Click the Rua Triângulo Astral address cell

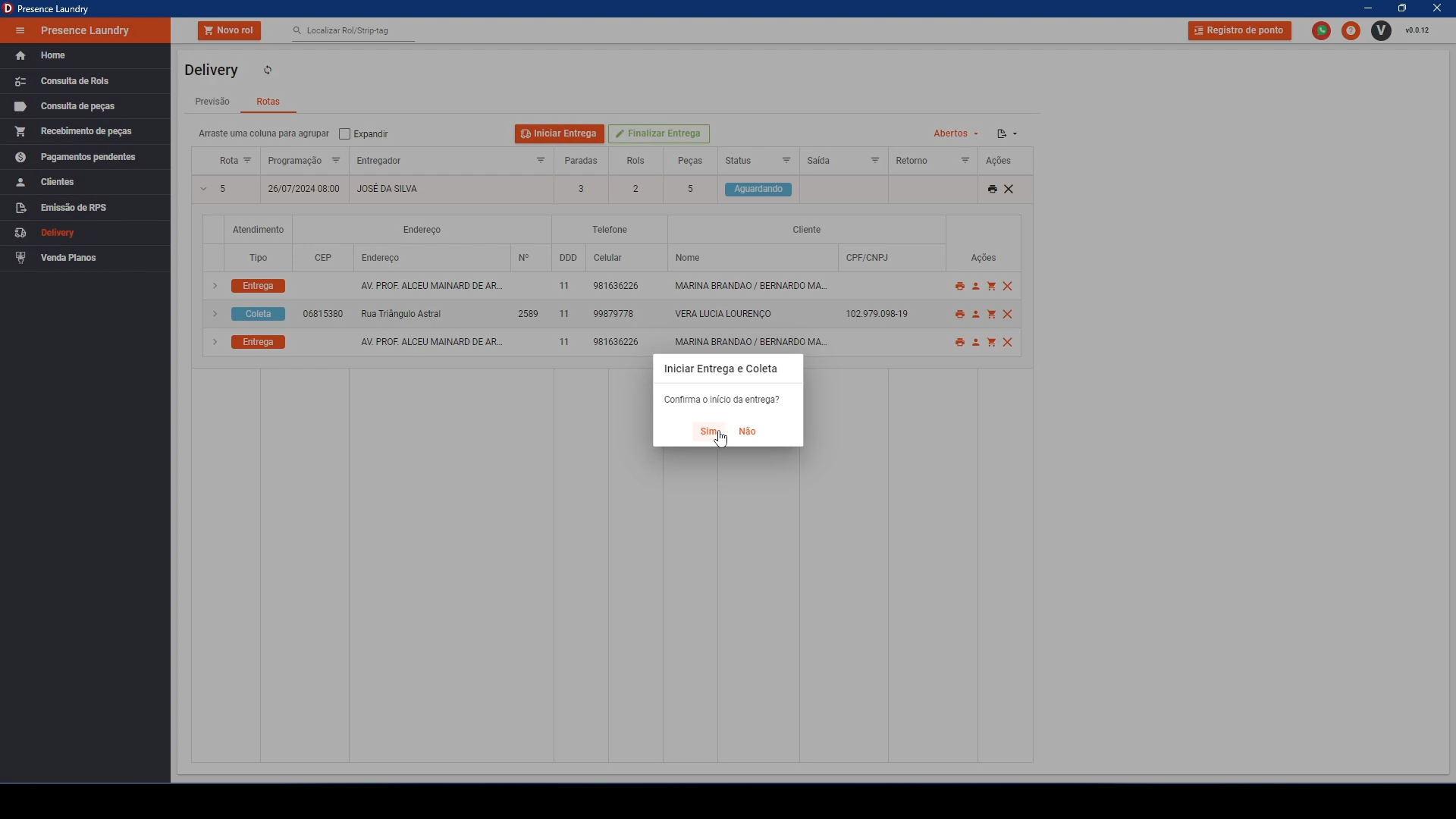pyautogui.click(x=432, y=315)
